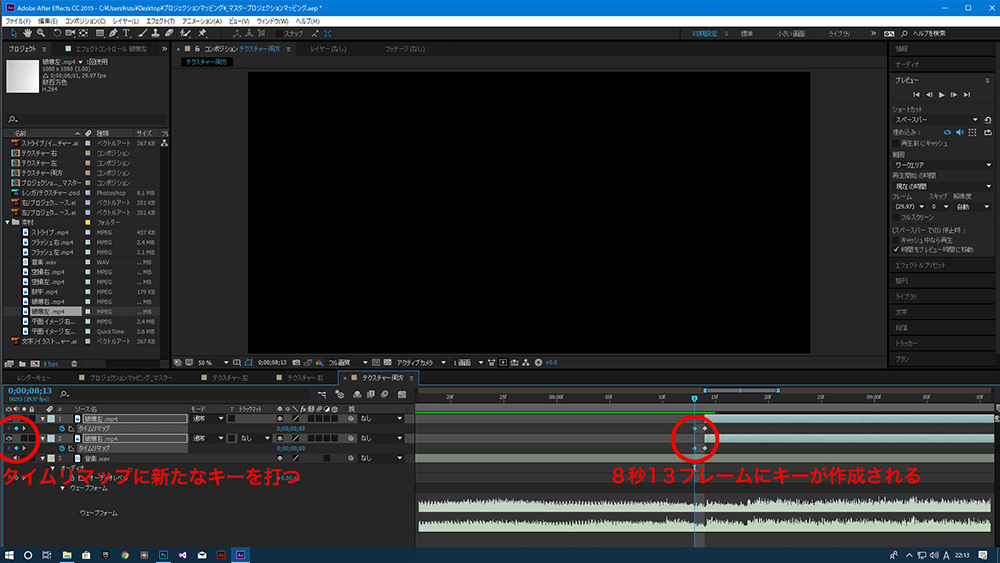Screen dimensions: 1000x563
Task: Open the エフェクト(T) menu
Action: coord(157,20)
